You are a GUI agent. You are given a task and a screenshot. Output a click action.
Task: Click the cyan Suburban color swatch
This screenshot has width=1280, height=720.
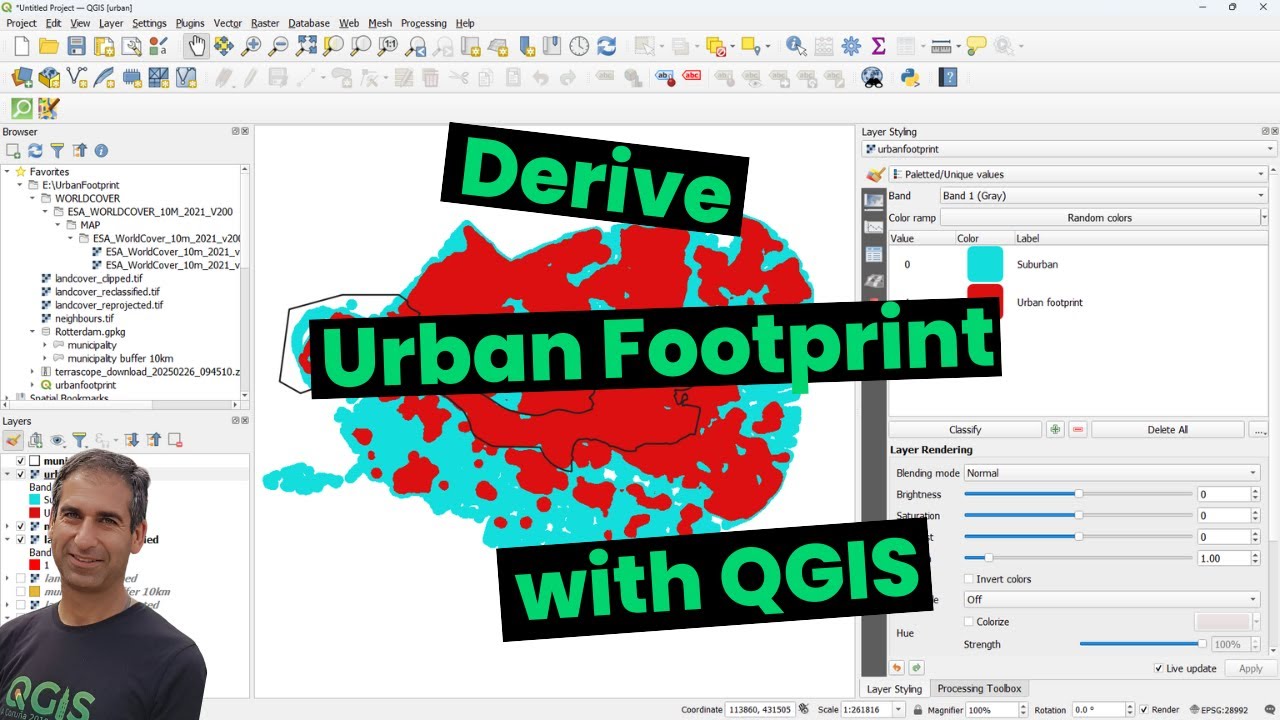985,264
